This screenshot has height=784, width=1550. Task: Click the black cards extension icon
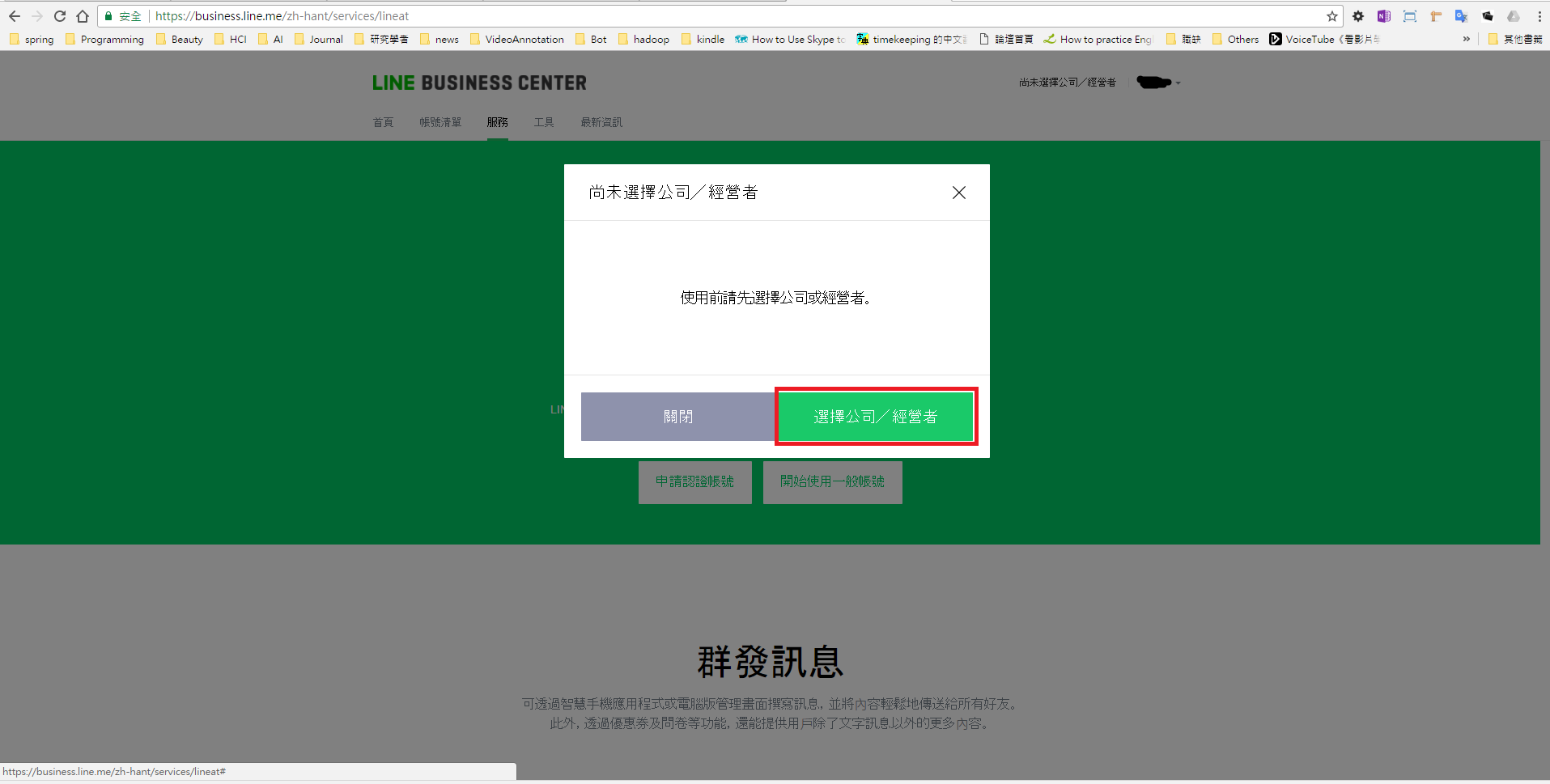coord(1488,16)
